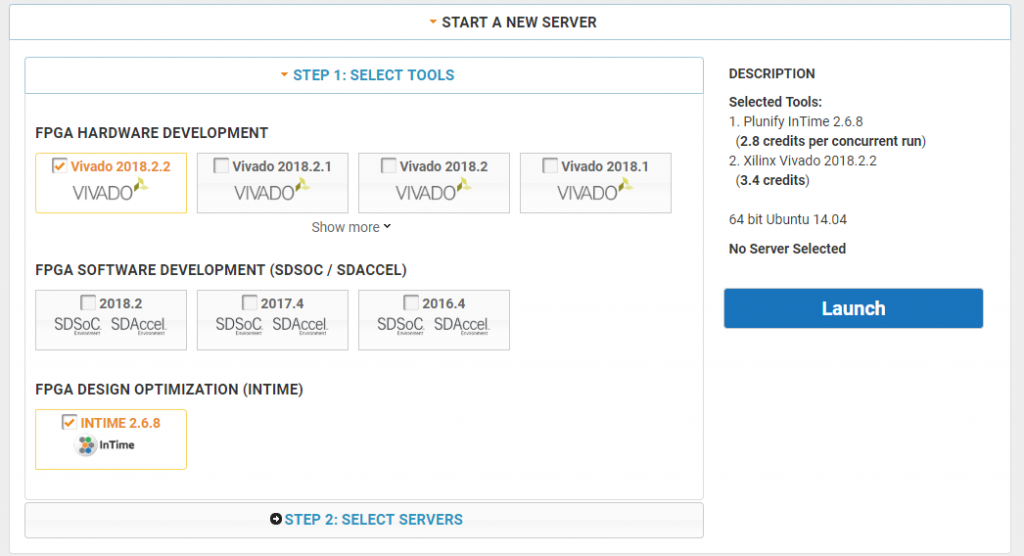Select the Vivado 2018.2.2 label
Screen dimensions: 1024x556
coord(121,167)
